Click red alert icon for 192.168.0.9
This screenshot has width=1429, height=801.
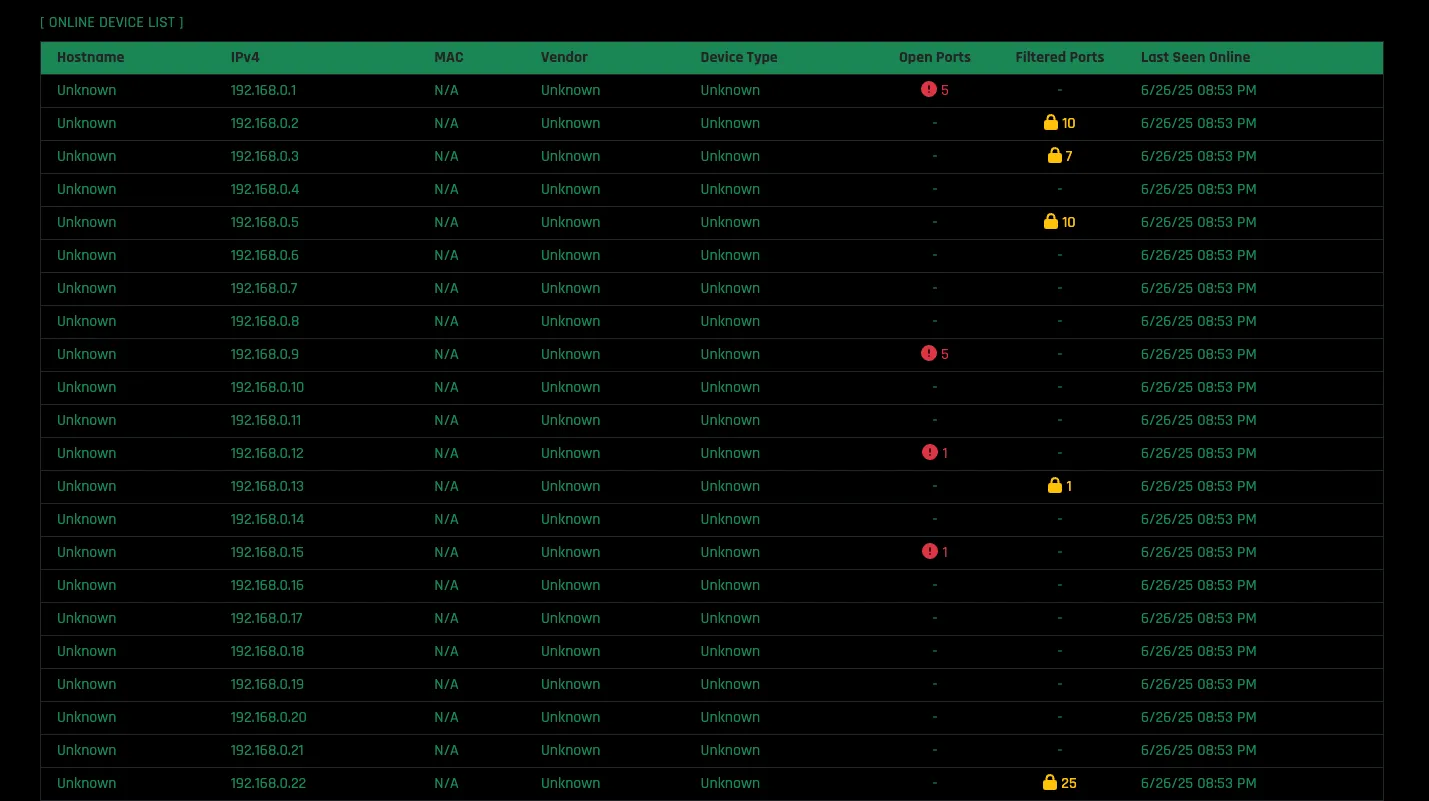pos(928,354)
